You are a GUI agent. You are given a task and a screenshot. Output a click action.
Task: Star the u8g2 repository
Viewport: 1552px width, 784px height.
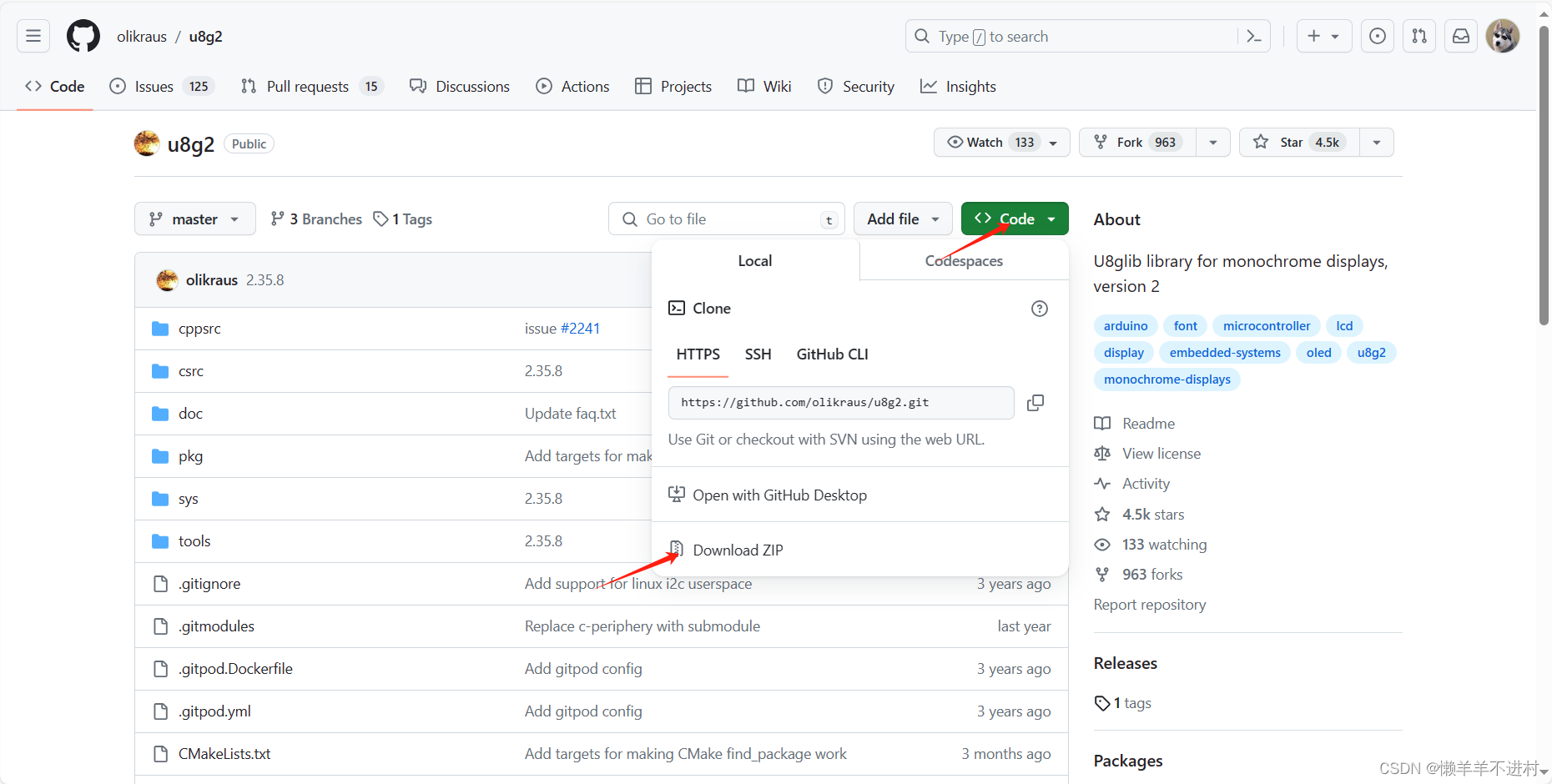pyautogui.click(x=1299, y=143)
